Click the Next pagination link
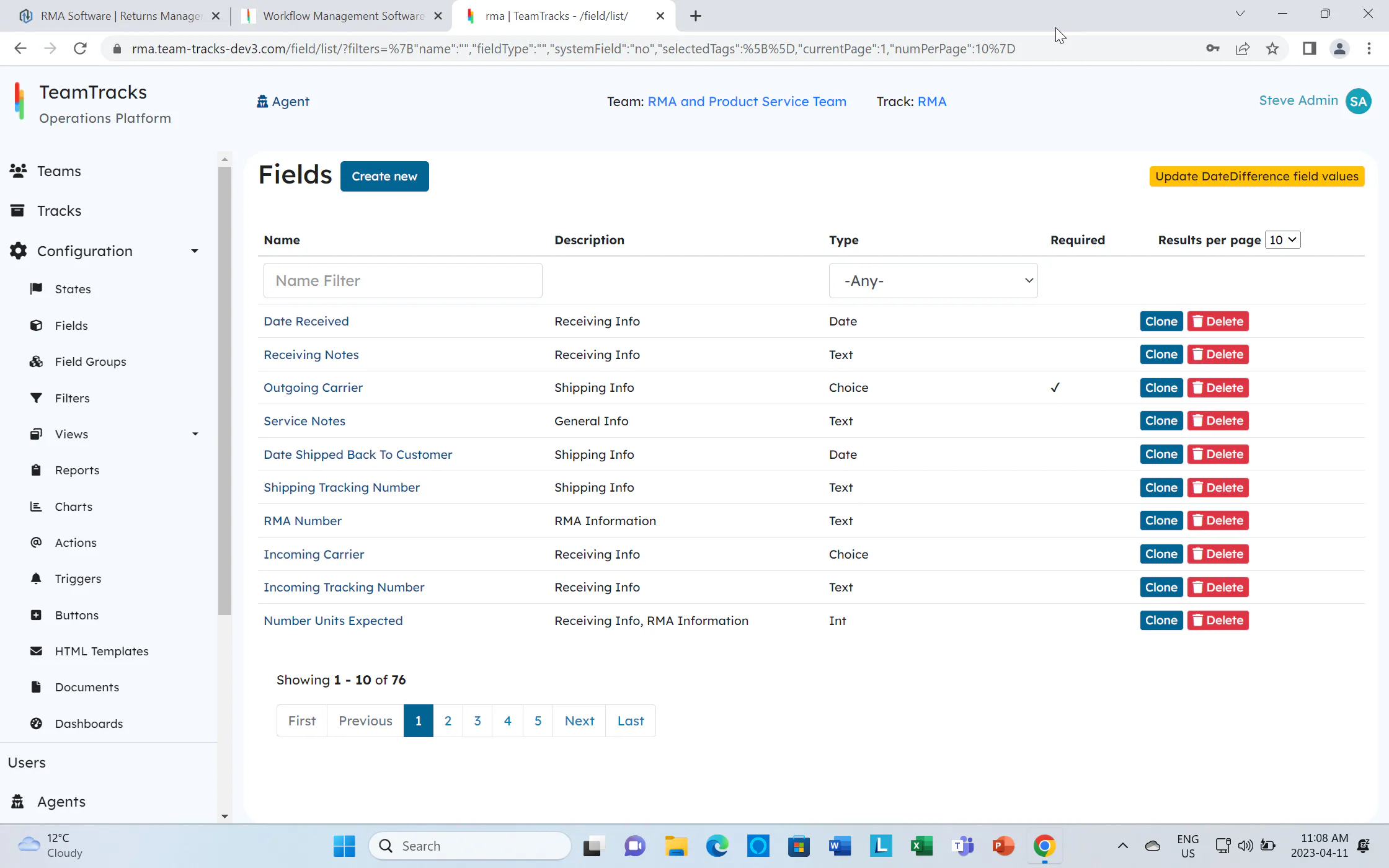Screen dimensions: 1389x868 tap(579, 721)
